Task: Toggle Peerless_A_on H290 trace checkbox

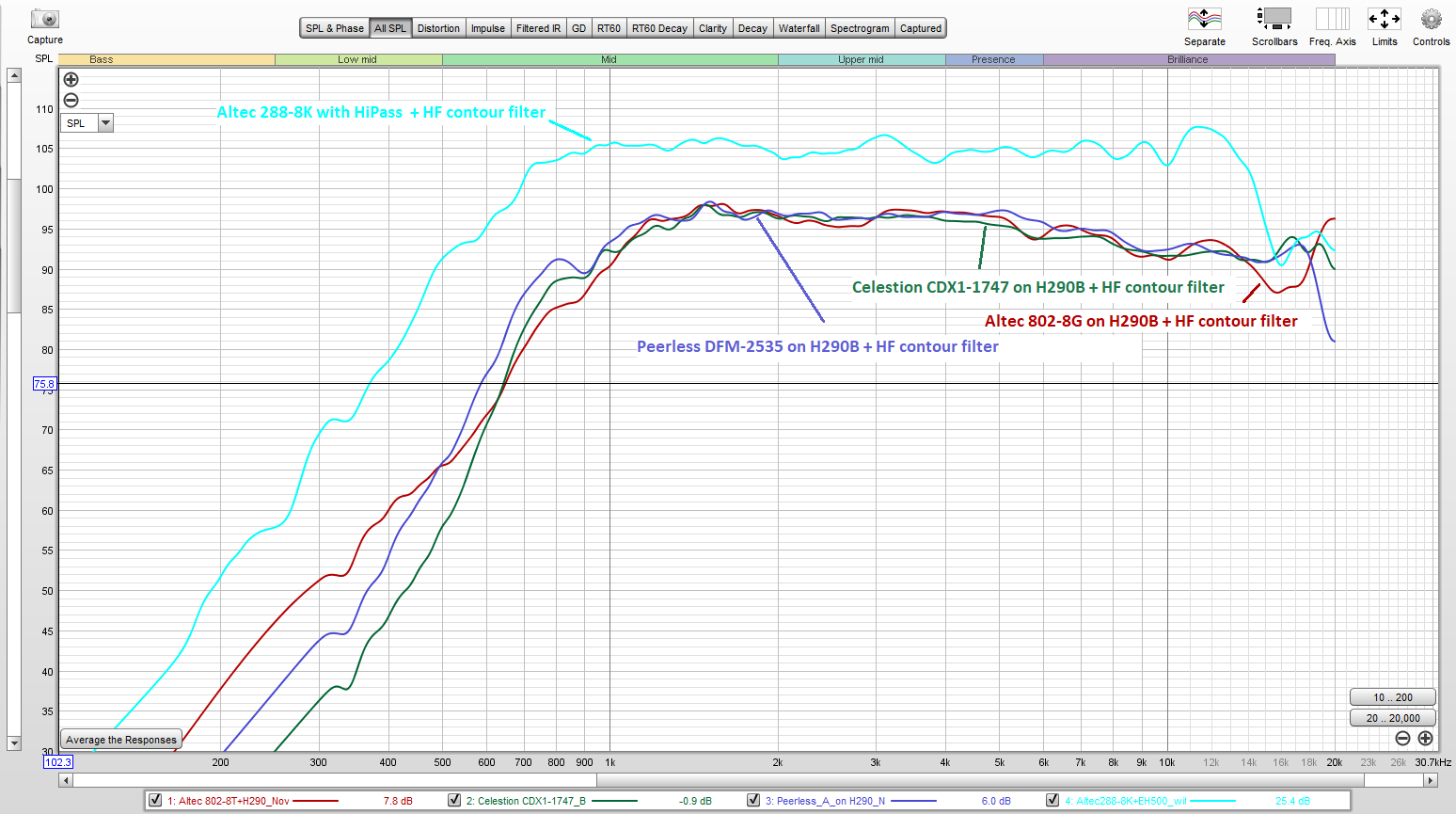Action: pyautogui.click(x=753, y=800)
